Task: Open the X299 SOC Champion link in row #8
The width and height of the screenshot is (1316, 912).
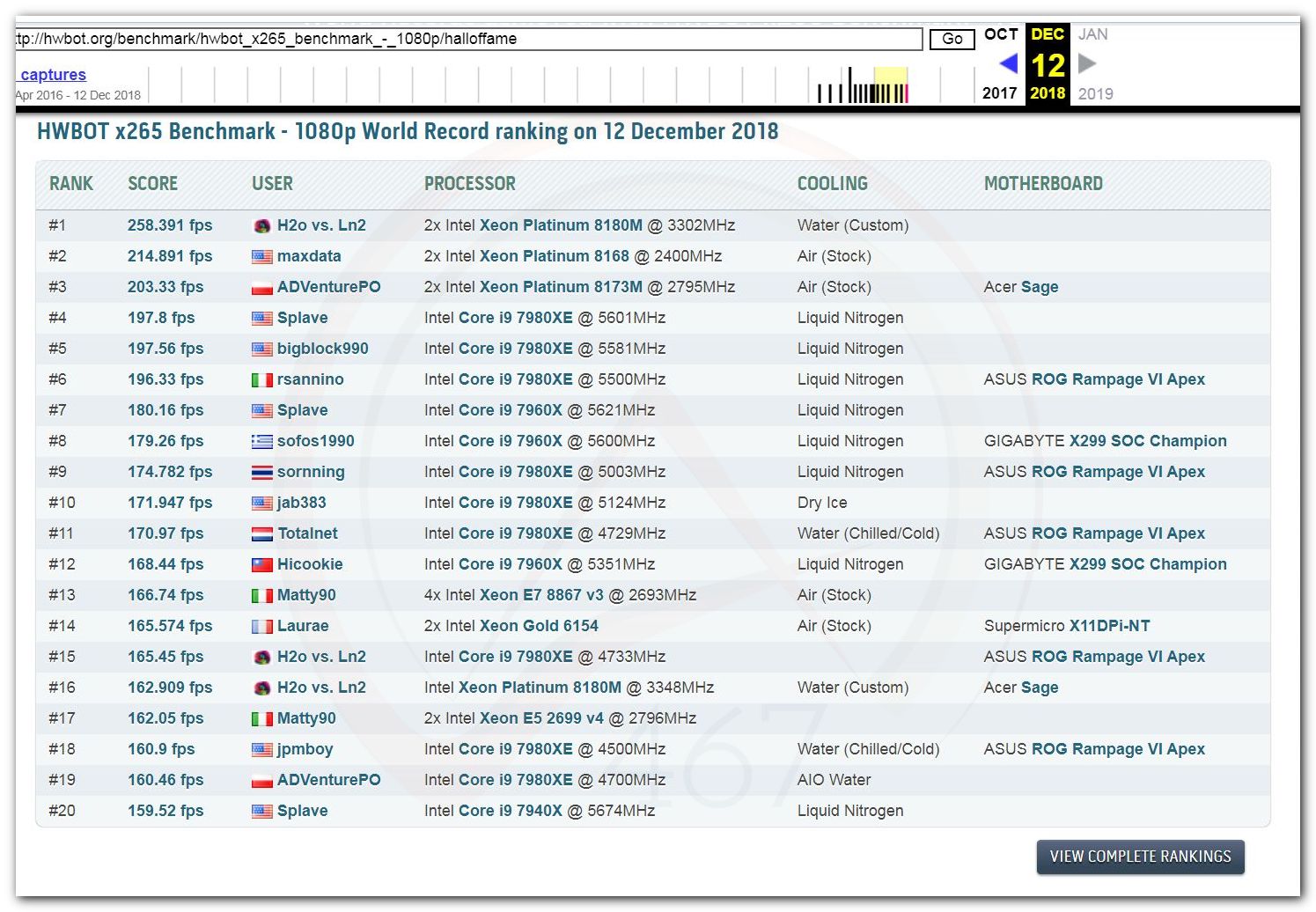Action: coord(1148,441)
